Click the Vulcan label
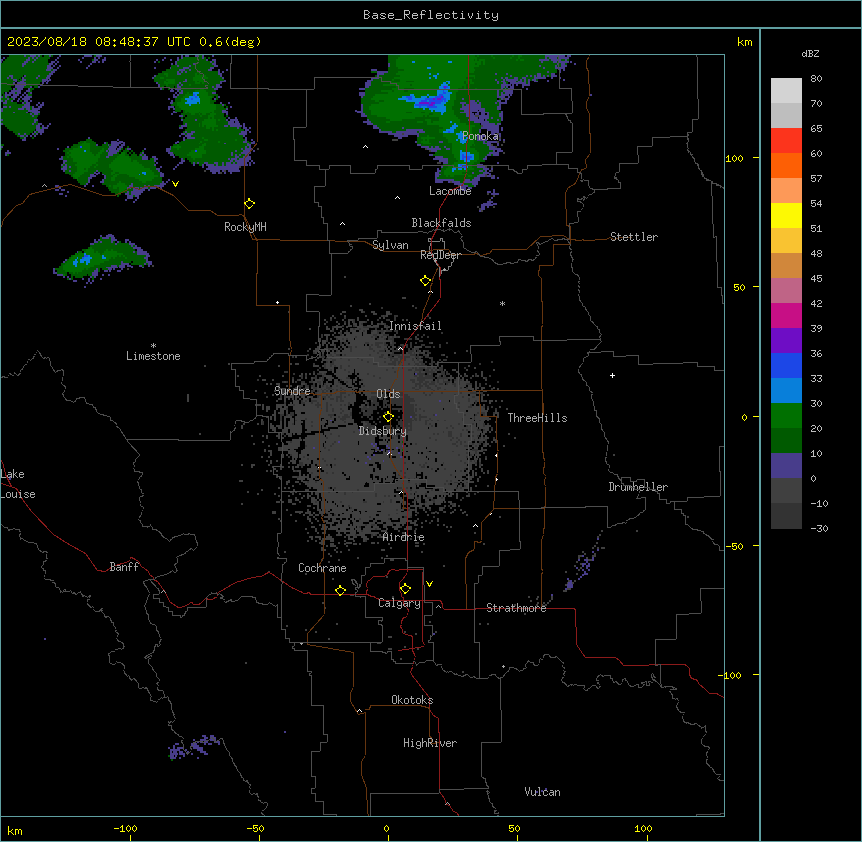 (x=543, y=792)
